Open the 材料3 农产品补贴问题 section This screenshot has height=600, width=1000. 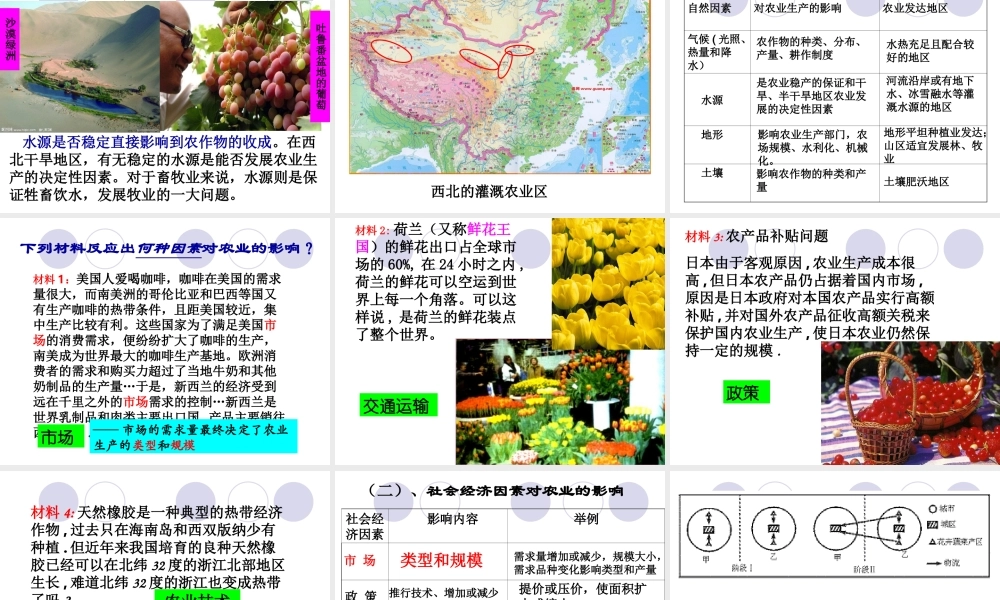pyautogui.click(x=755, y=235)
